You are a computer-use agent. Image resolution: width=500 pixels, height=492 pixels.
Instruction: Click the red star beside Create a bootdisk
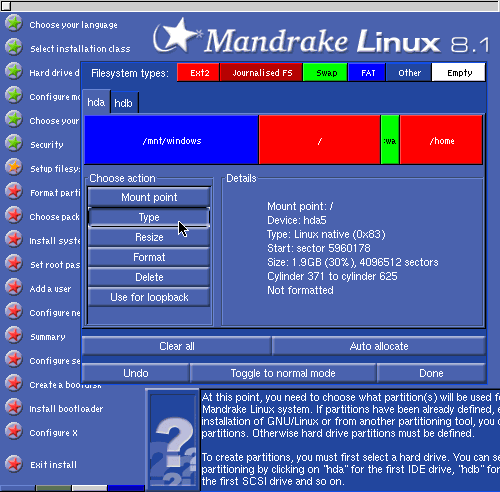[x=14, y=383]
